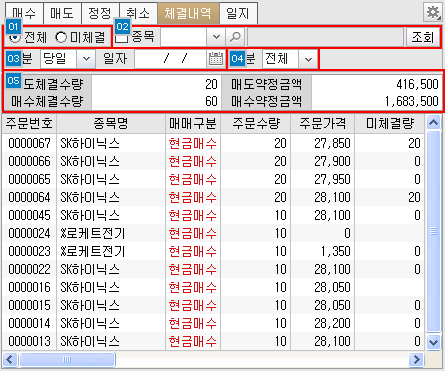Click the stock search magnifier icon

tap(235, 37)
